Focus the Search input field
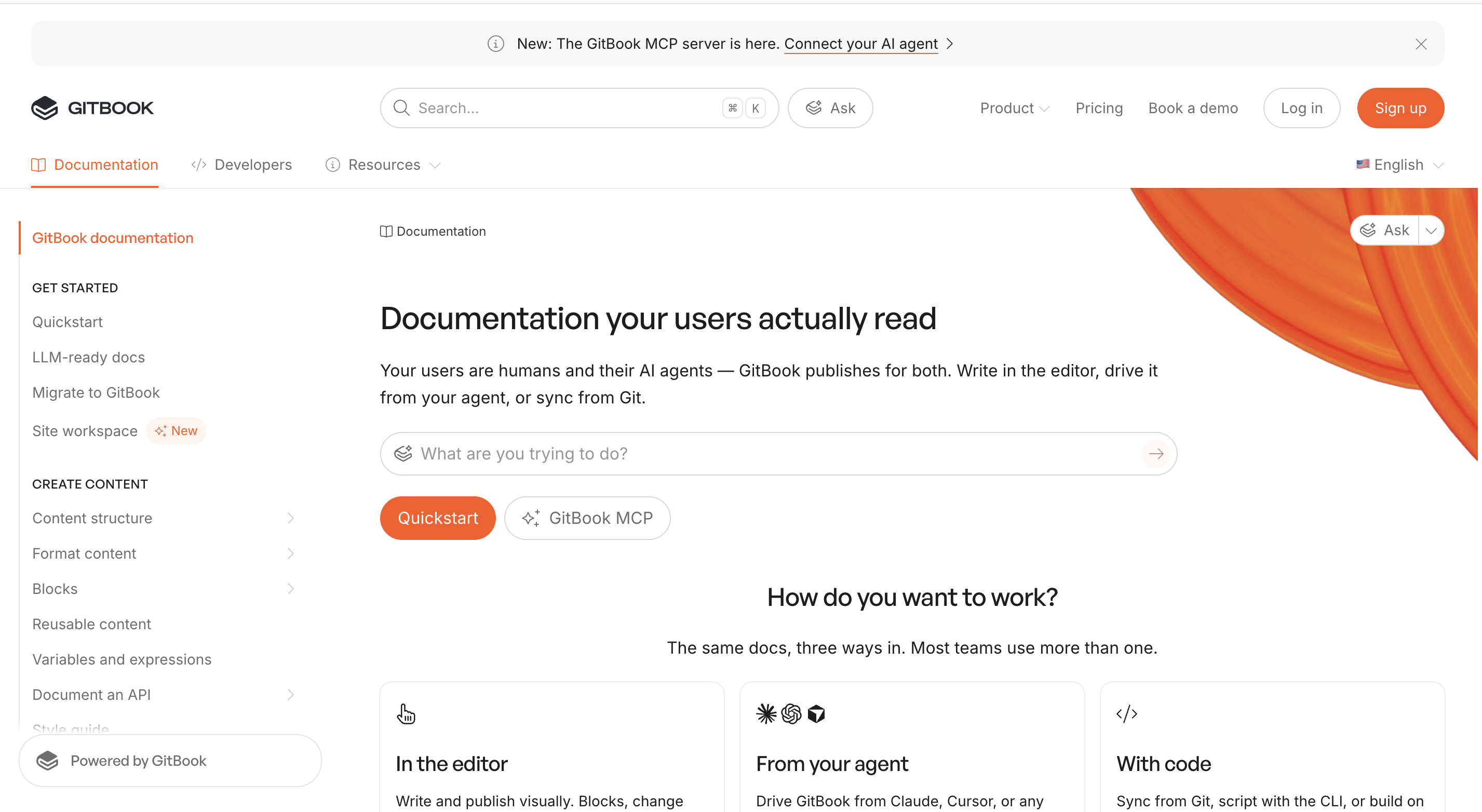The width and height of the screenshot is (1482, 812). coord(580,108)
